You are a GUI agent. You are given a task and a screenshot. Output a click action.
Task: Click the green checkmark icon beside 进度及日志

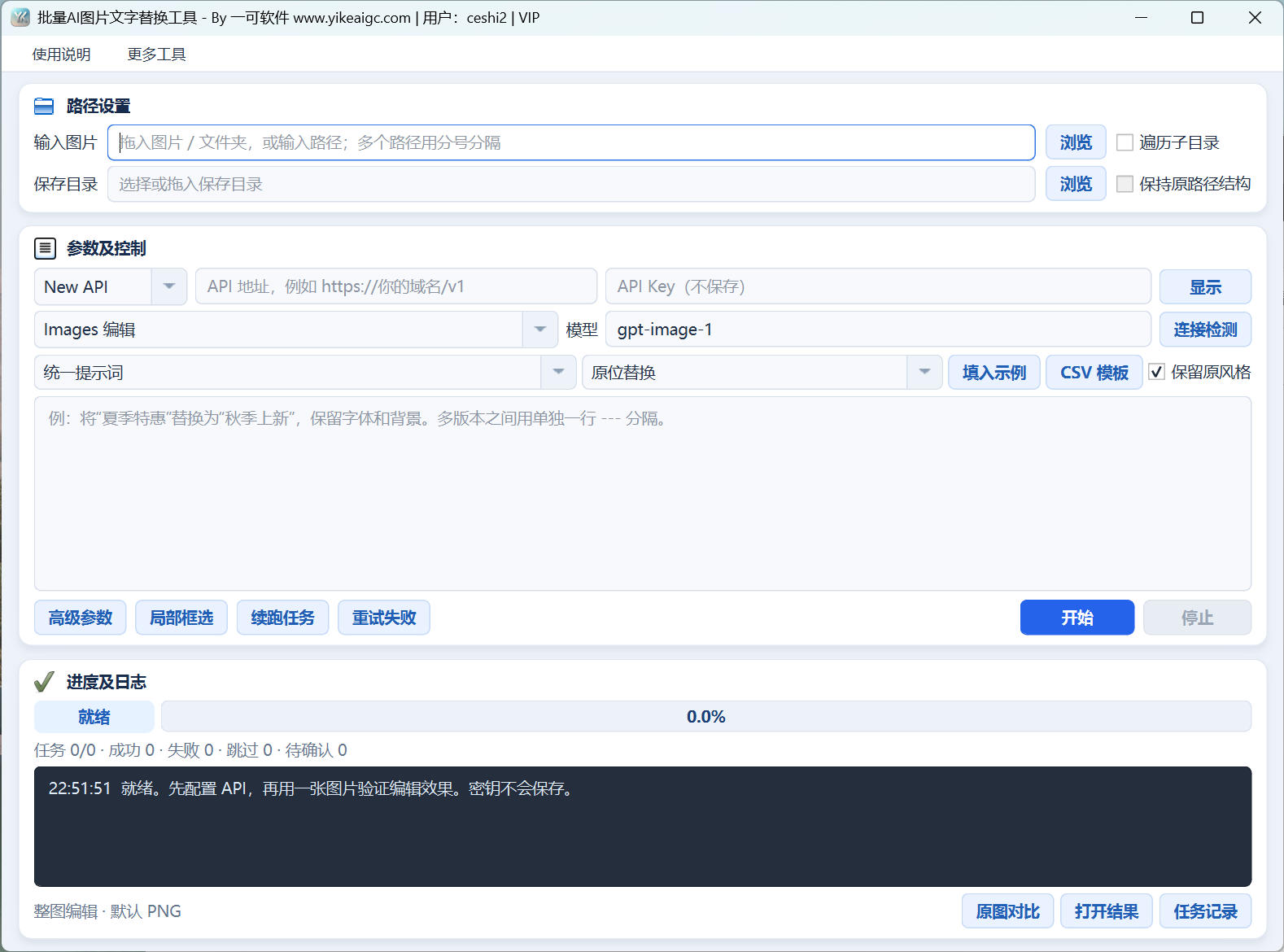(44, 681)
